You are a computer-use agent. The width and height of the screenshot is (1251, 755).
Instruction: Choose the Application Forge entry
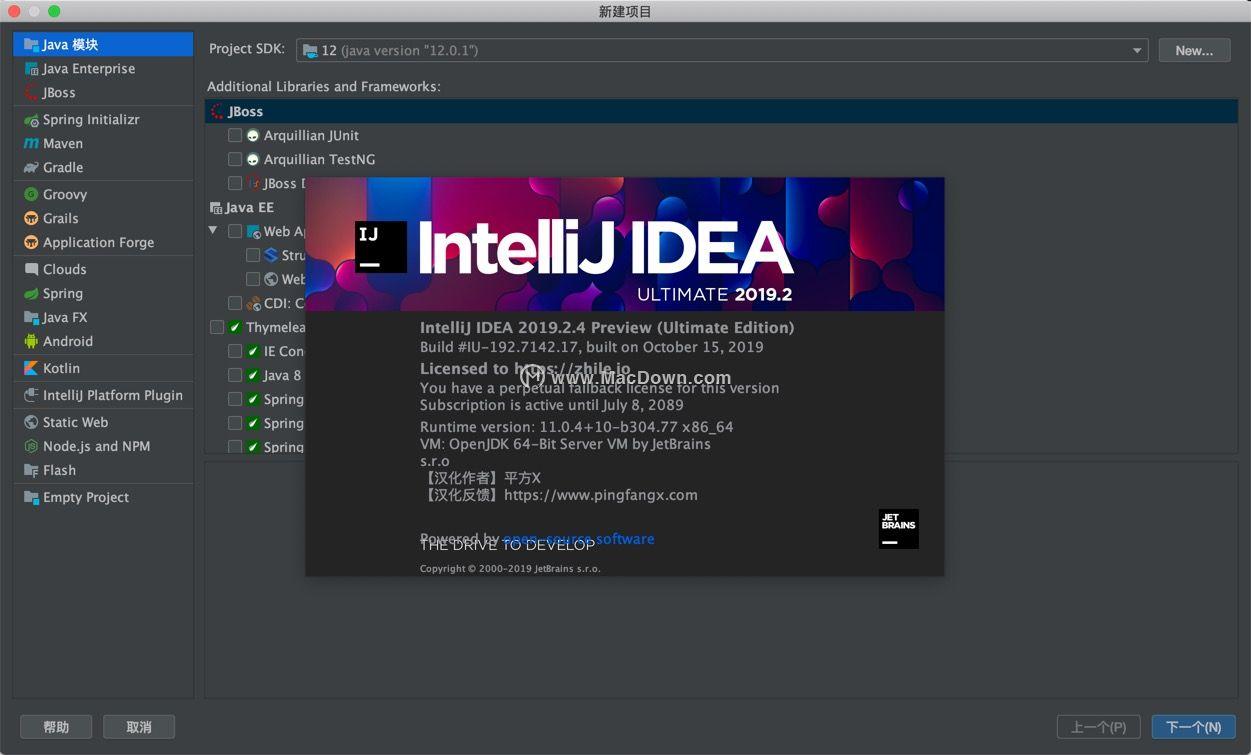[x=103, y=242]
